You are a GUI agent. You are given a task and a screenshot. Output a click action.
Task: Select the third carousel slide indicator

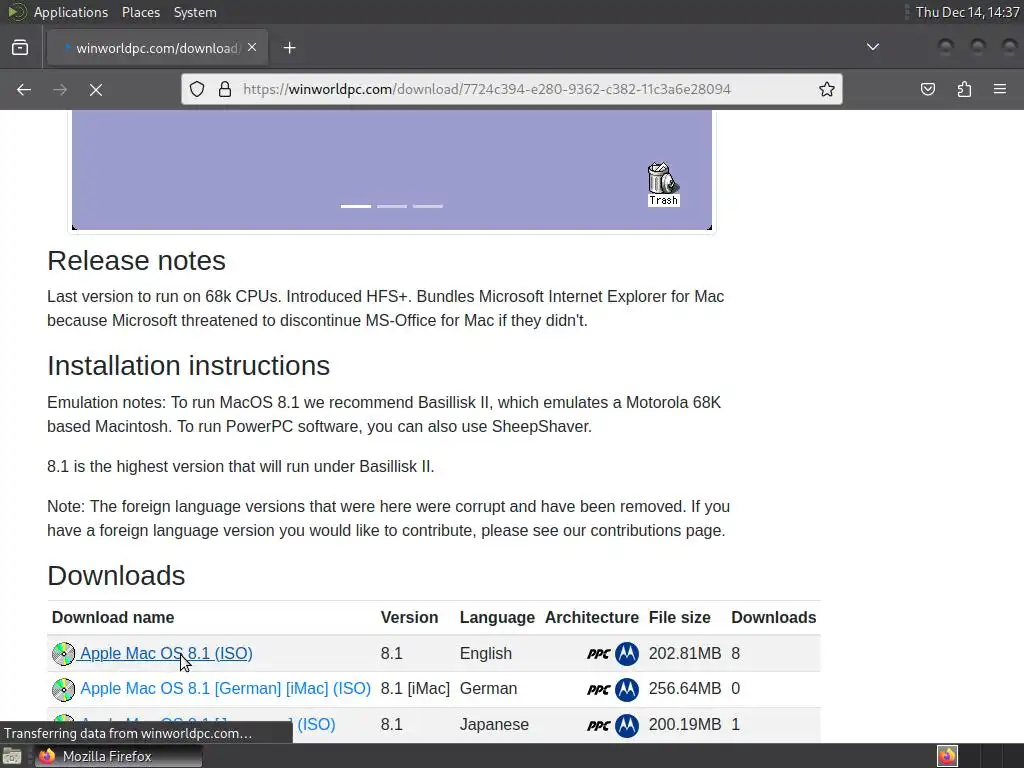point(428,206)
